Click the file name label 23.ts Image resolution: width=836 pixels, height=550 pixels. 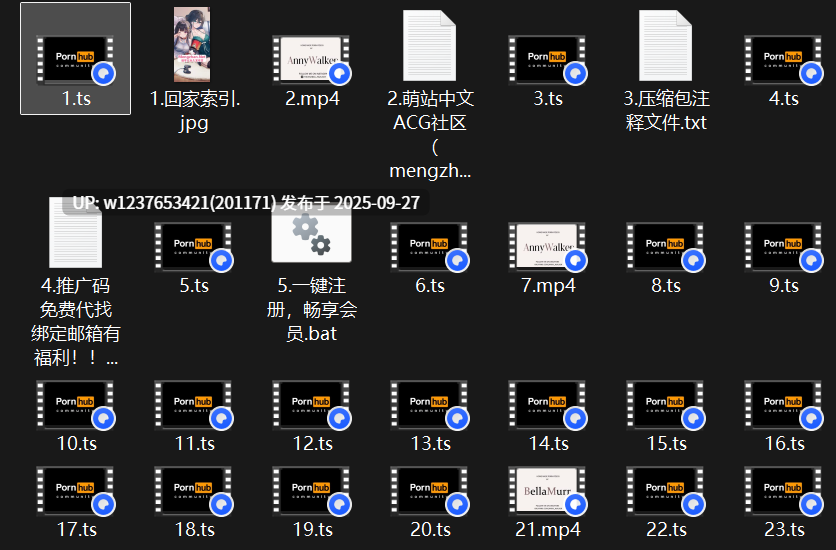point(785,530)
